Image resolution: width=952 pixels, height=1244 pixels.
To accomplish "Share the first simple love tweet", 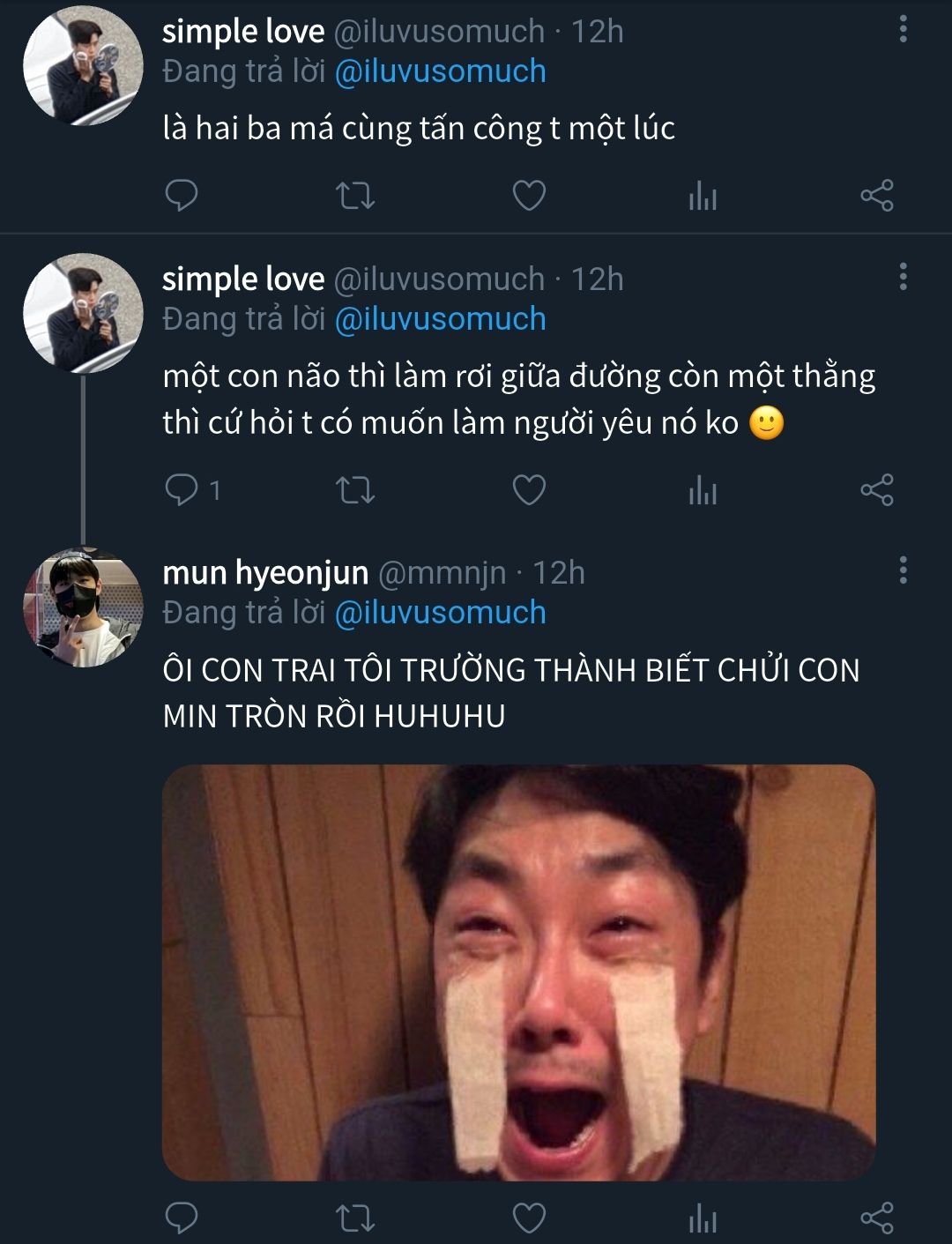I will pyautogui.click(x=876, y=196).
